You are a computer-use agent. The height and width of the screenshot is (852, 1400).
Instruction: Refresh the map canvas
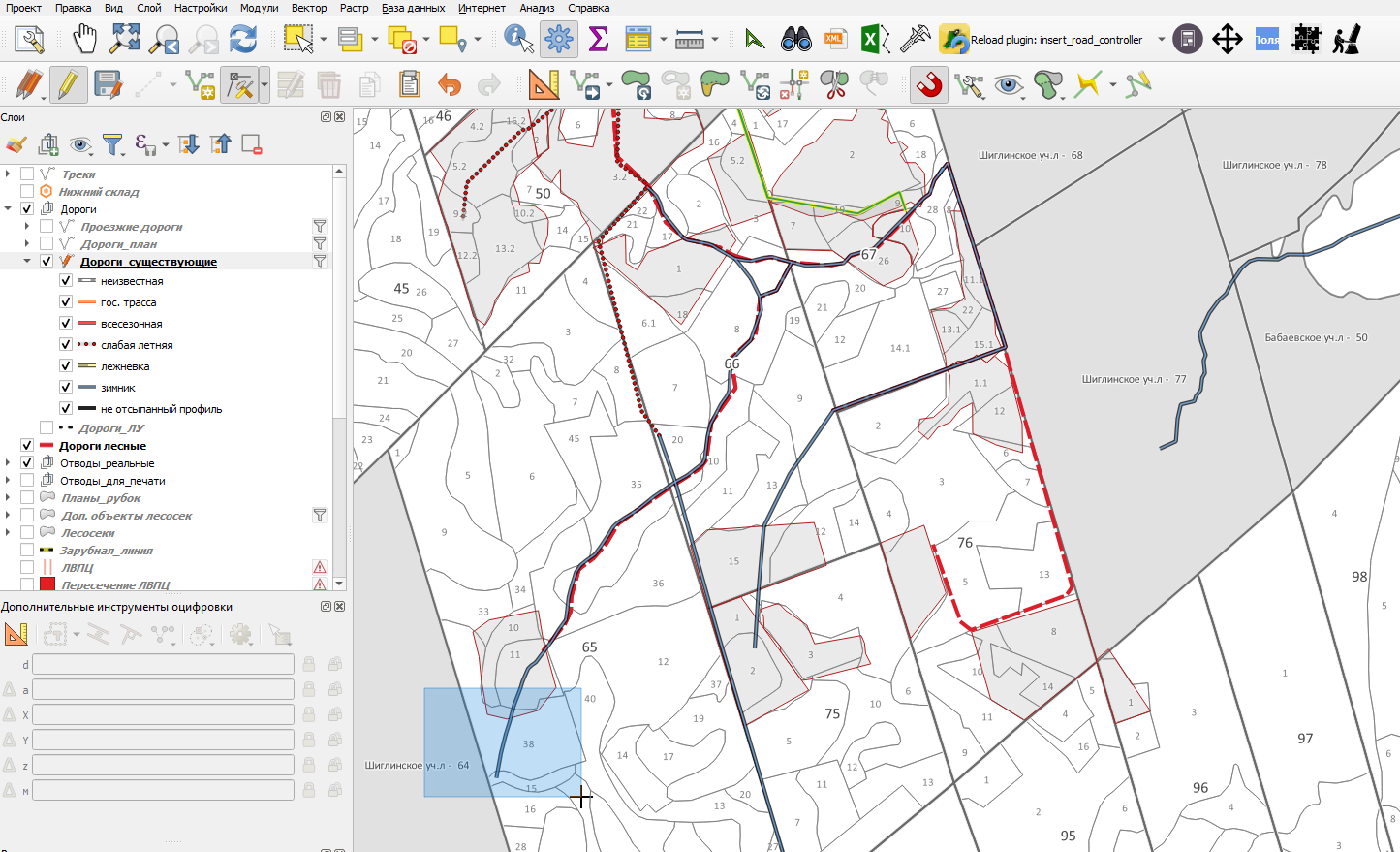[x=243, y=39]
